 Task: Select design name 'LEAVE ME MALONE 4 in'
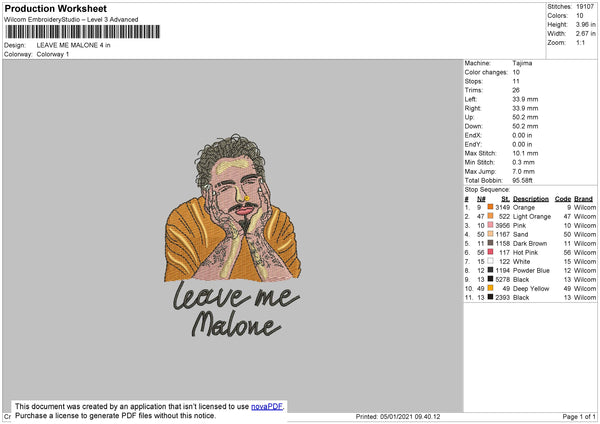73,45
